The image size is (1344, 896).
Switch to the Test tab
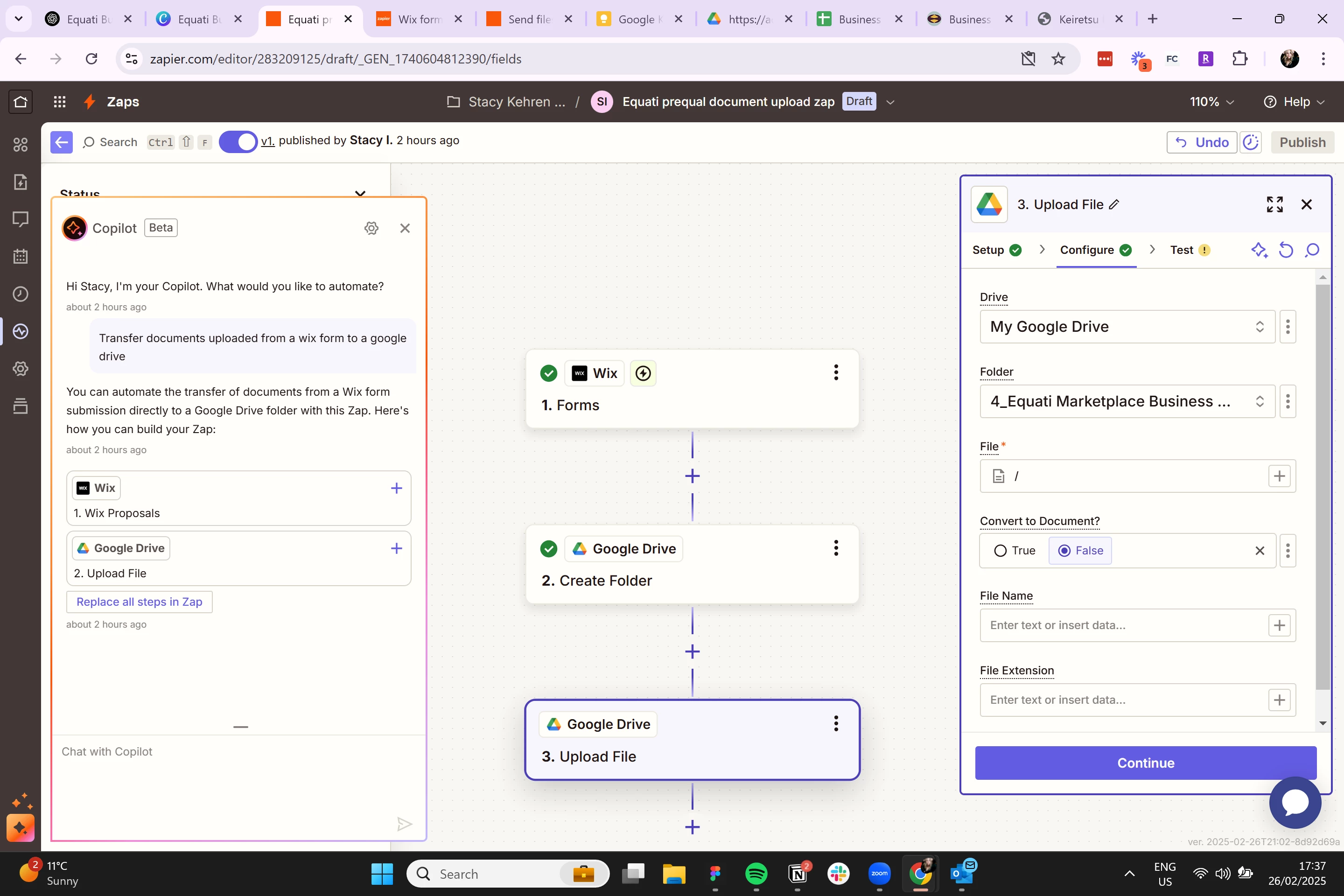[1190, 250]
